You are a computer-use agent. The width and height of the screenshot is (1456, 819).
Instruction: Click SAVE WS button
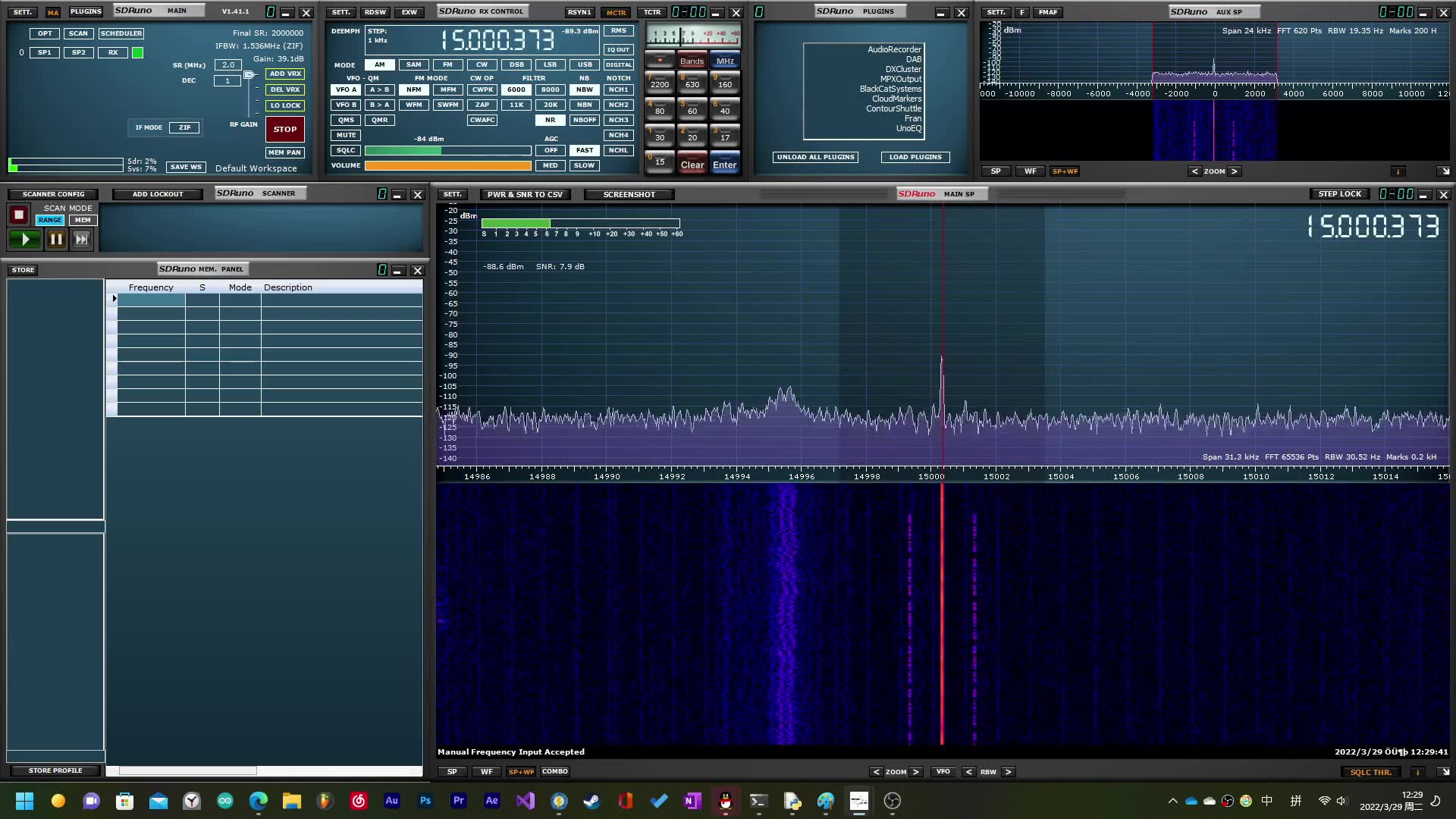coord(186,167)
